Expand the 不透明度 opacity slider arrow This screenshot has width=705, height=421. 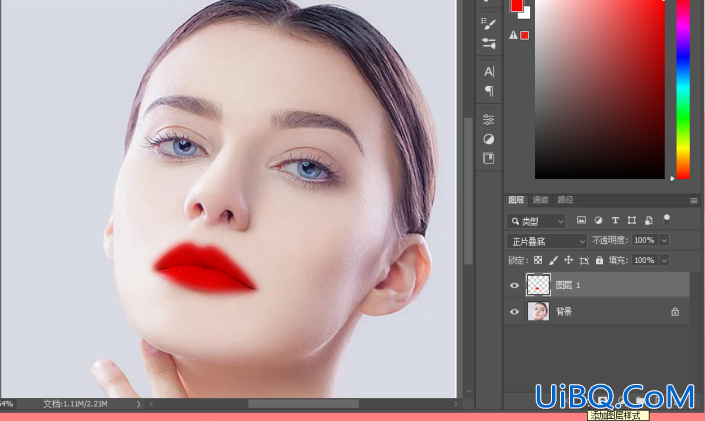664,240
